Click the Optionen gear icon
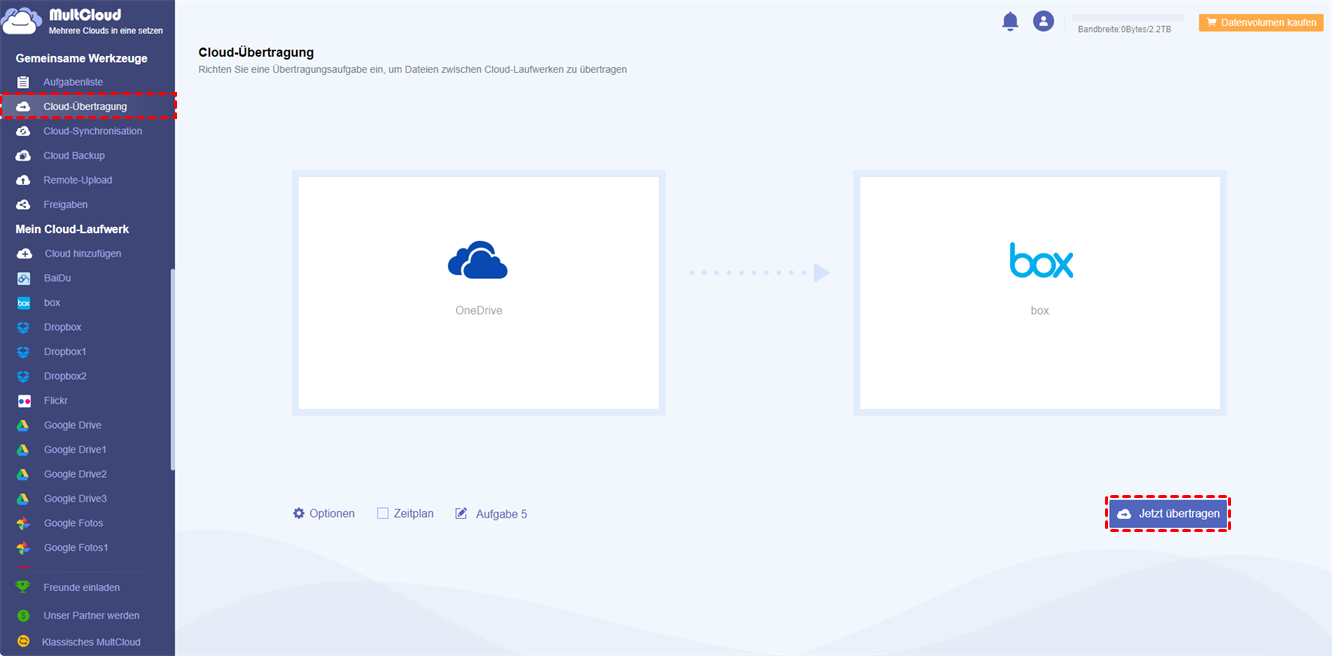 (x=298, y=513)
